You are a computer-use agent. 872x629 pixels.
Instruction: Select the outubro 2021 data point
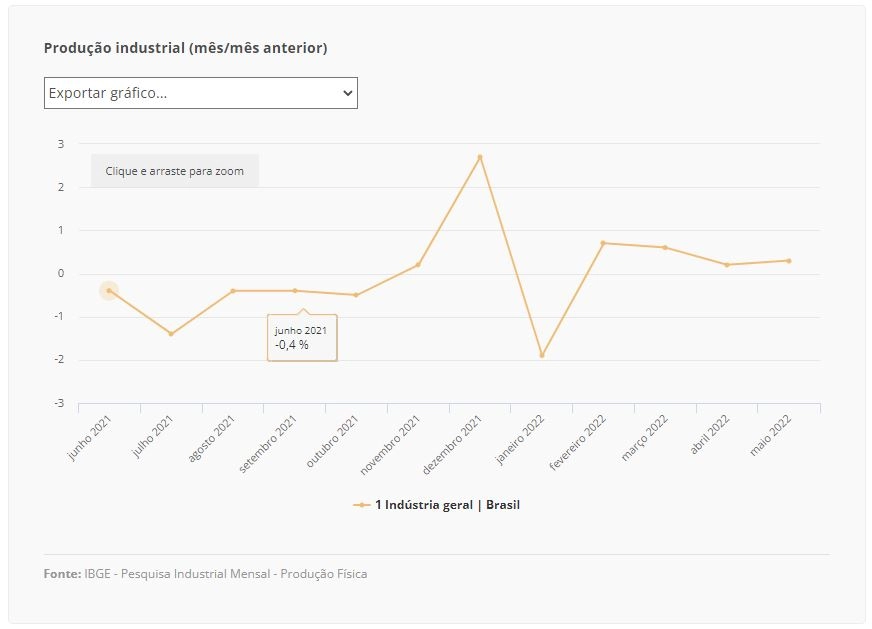356,295
